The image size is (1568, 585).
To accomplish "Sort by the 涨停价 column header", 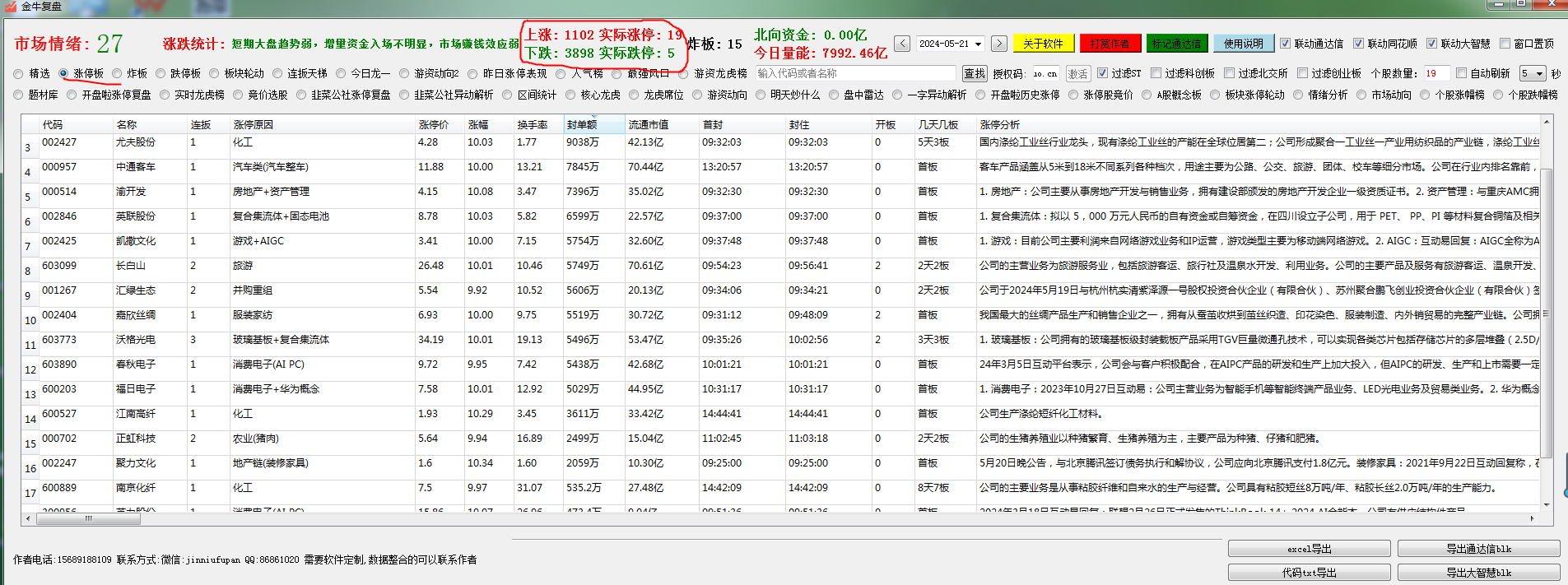I will point(439,125).
